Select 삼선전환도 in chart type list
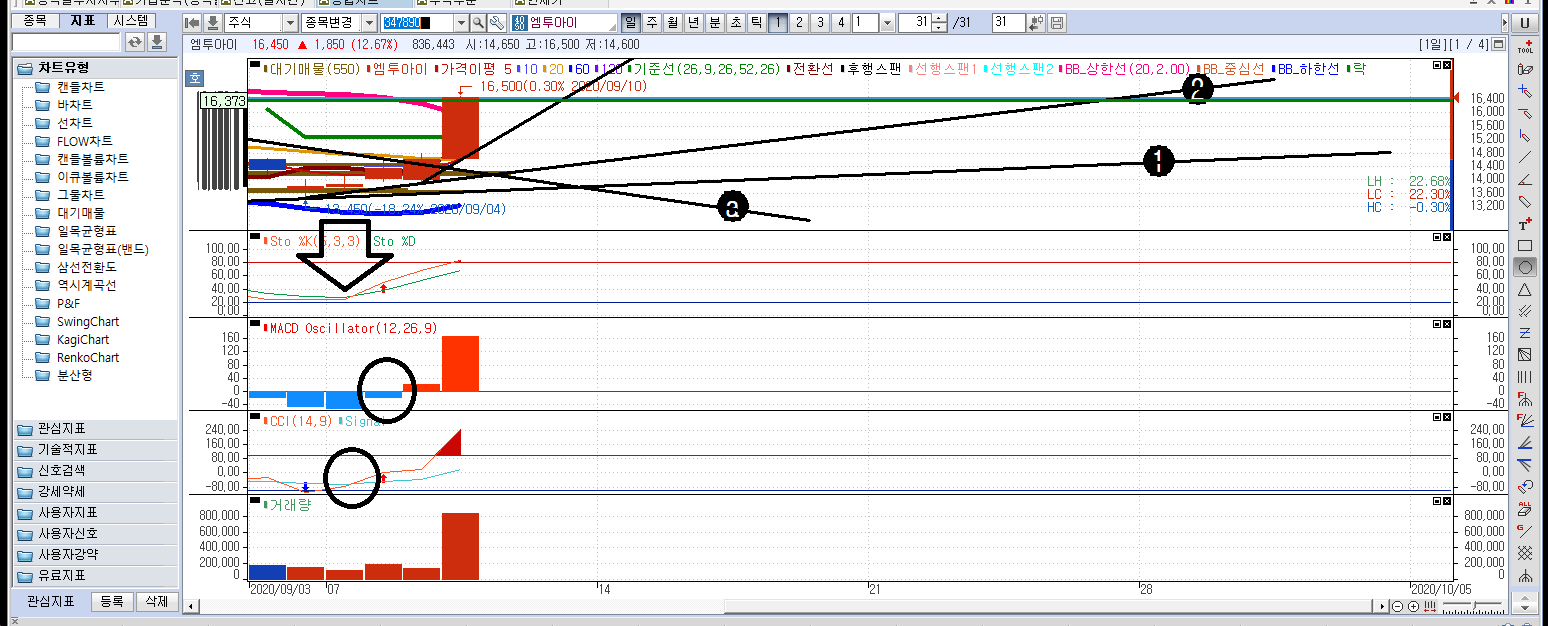The image size is (1548, 626). click(86, 267)
